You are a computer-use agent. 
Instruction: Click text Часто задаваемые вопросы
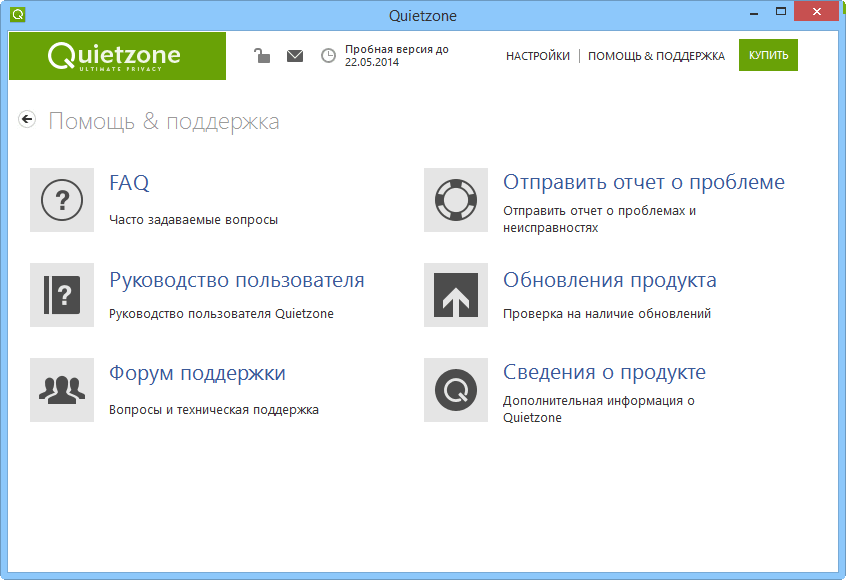(193, 220)
